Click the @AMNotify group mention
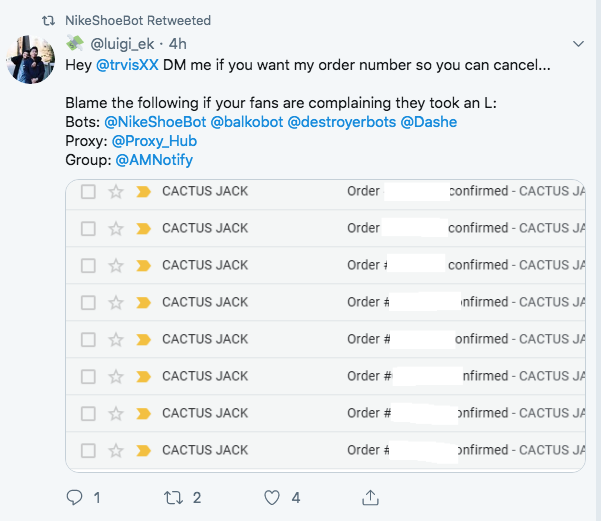Viewport: 601px width, 521px height. coord(154,160)
